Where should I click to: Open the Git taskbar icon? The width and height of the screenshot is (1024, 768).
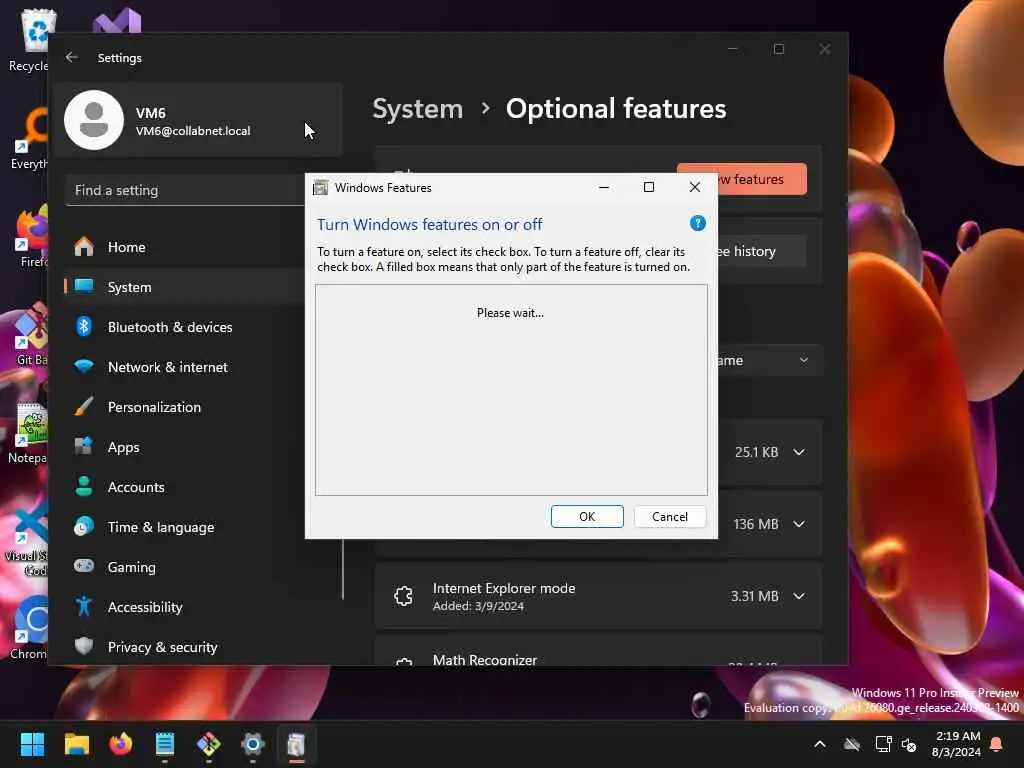pos(209,744)
